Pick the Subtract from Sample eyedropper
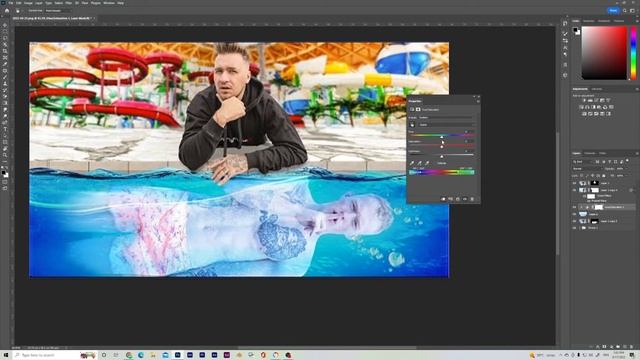This screenshot has width=640, height=360. 427,163
